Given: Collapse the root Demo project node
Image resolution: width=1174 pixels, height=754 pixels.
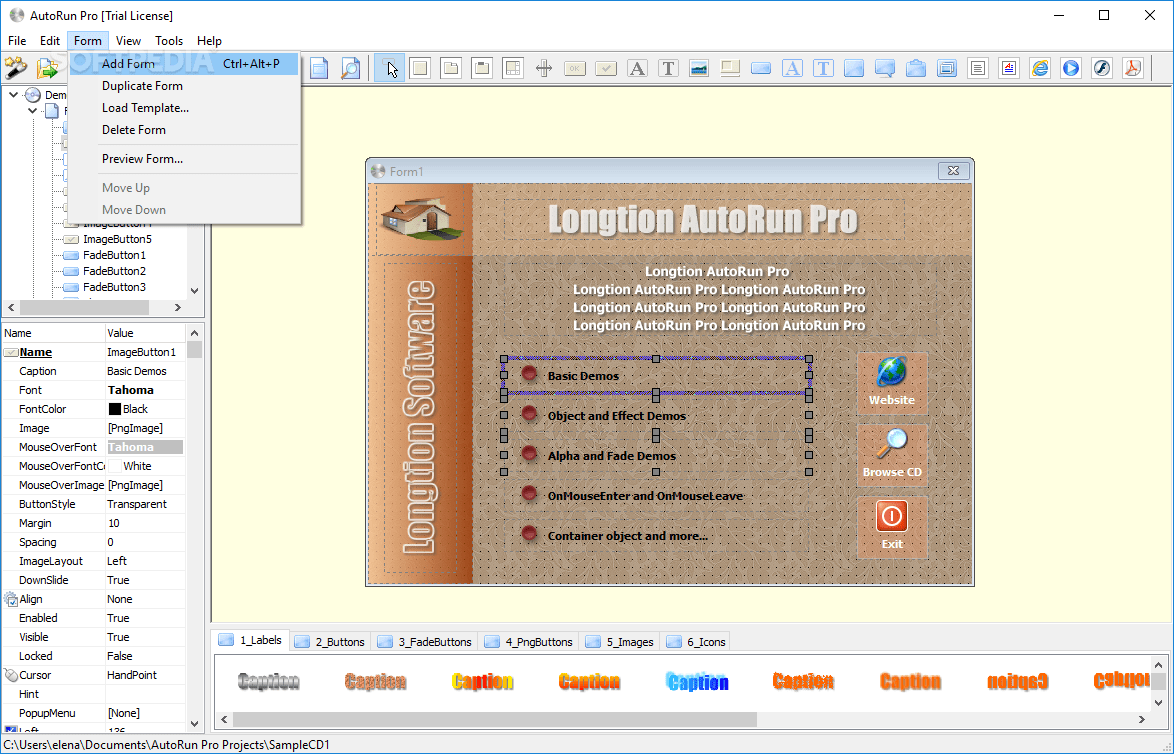Looking at the screenshot, I should 13,95.
